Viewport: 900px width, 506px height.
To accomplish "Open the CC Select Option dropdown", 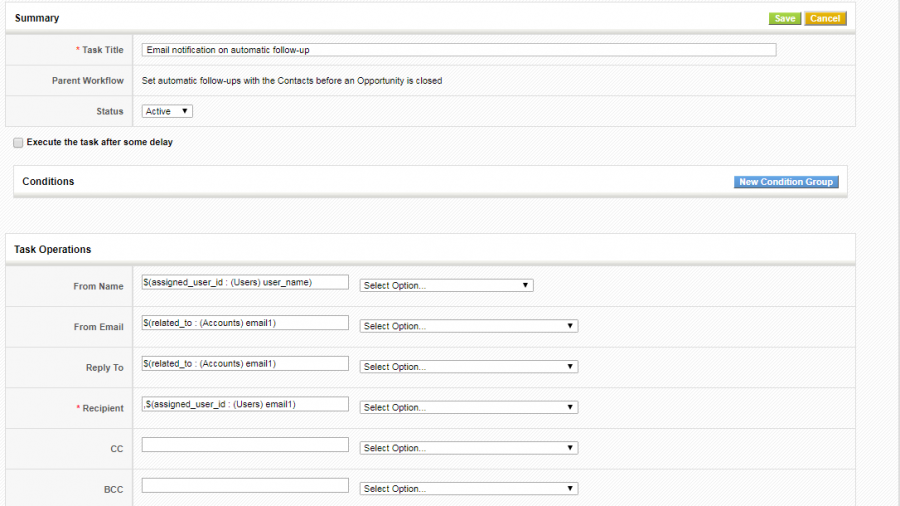I will [x=468, y=448].
